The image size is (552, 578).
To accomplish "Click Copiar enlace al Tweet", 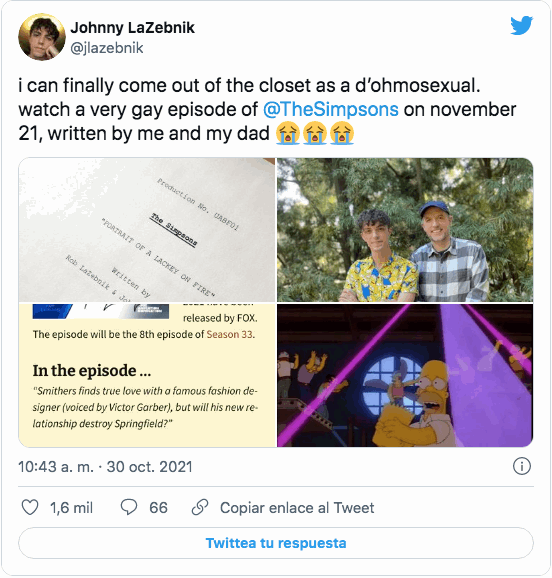I will click(x=297, y=508).
